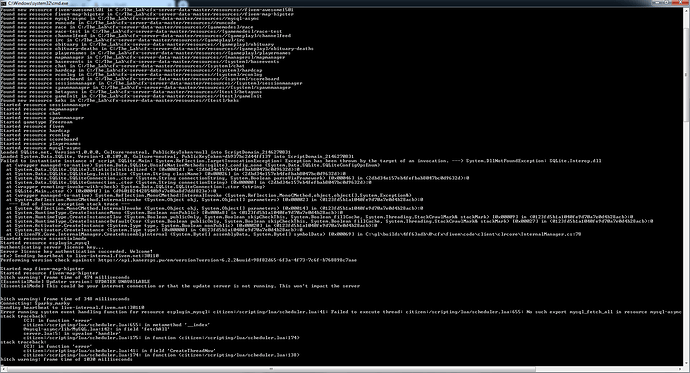Click the horizontal scrollbar left arrow
Screen dimensions: 690x373
(3, 369)
